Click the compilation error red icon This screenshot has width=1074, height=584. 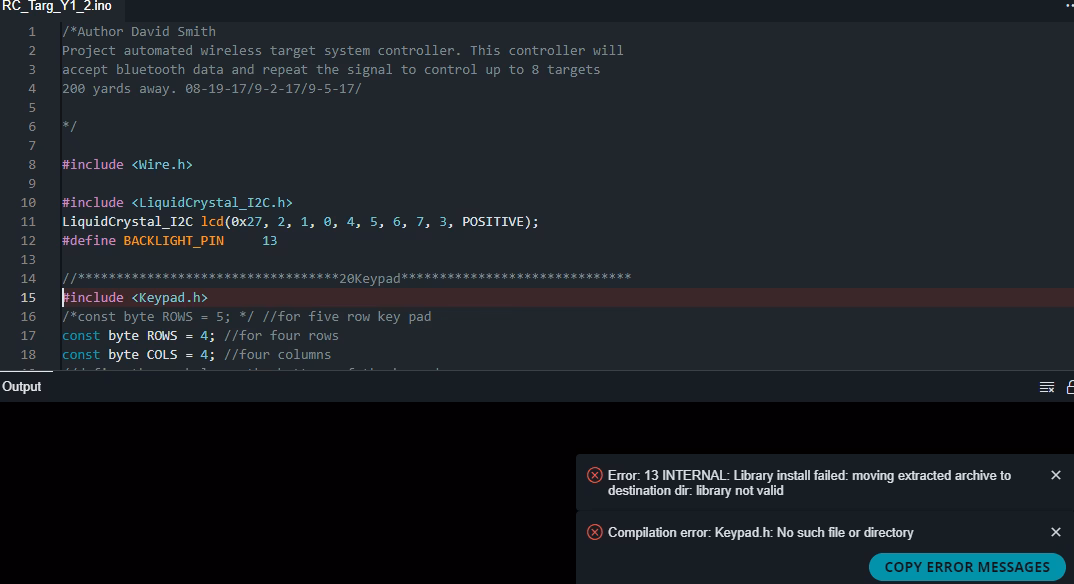click(x=595, y=532)
